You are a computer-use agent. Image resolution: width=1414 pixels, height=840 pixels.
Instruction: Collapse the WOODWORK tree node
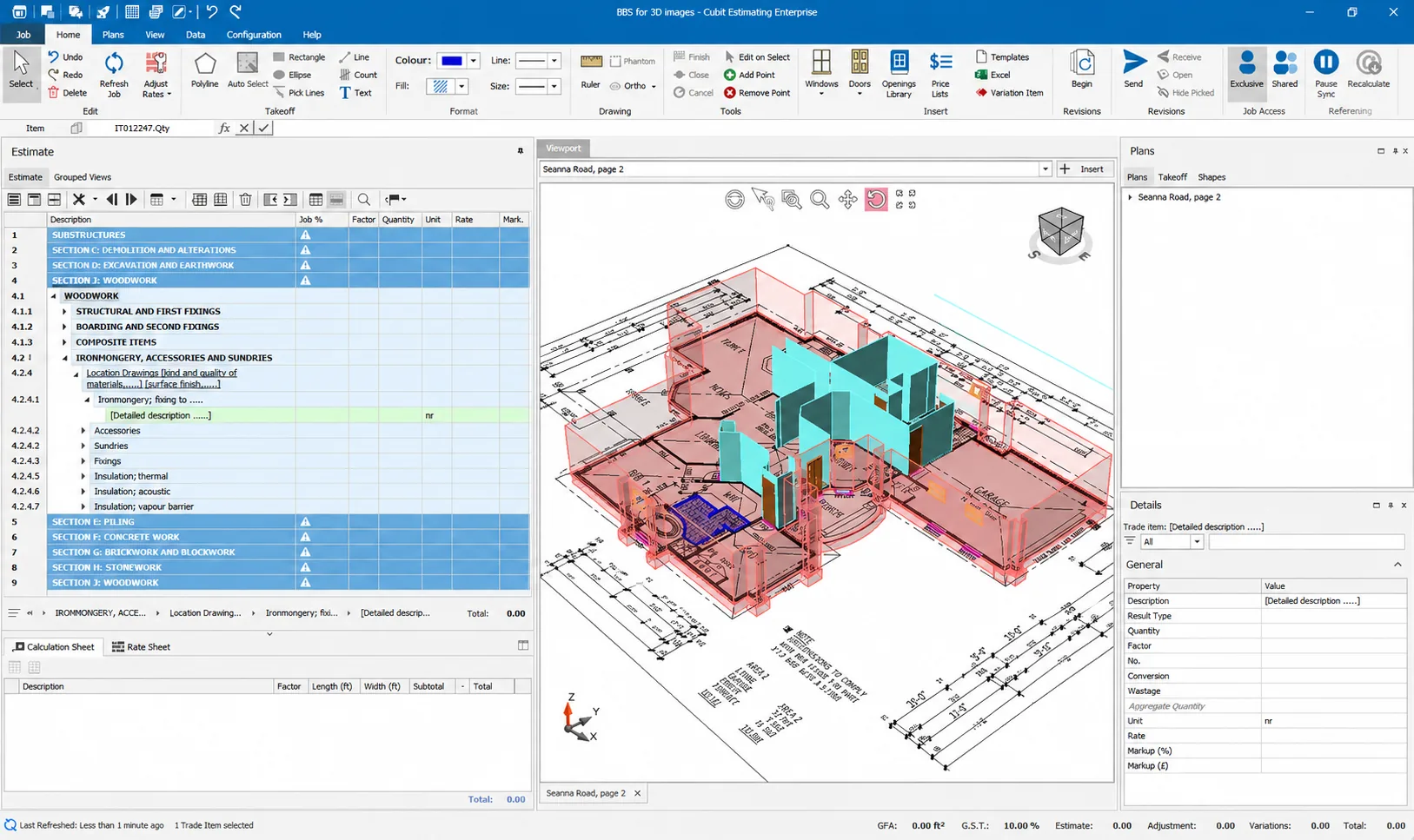(x=54, y=296)
